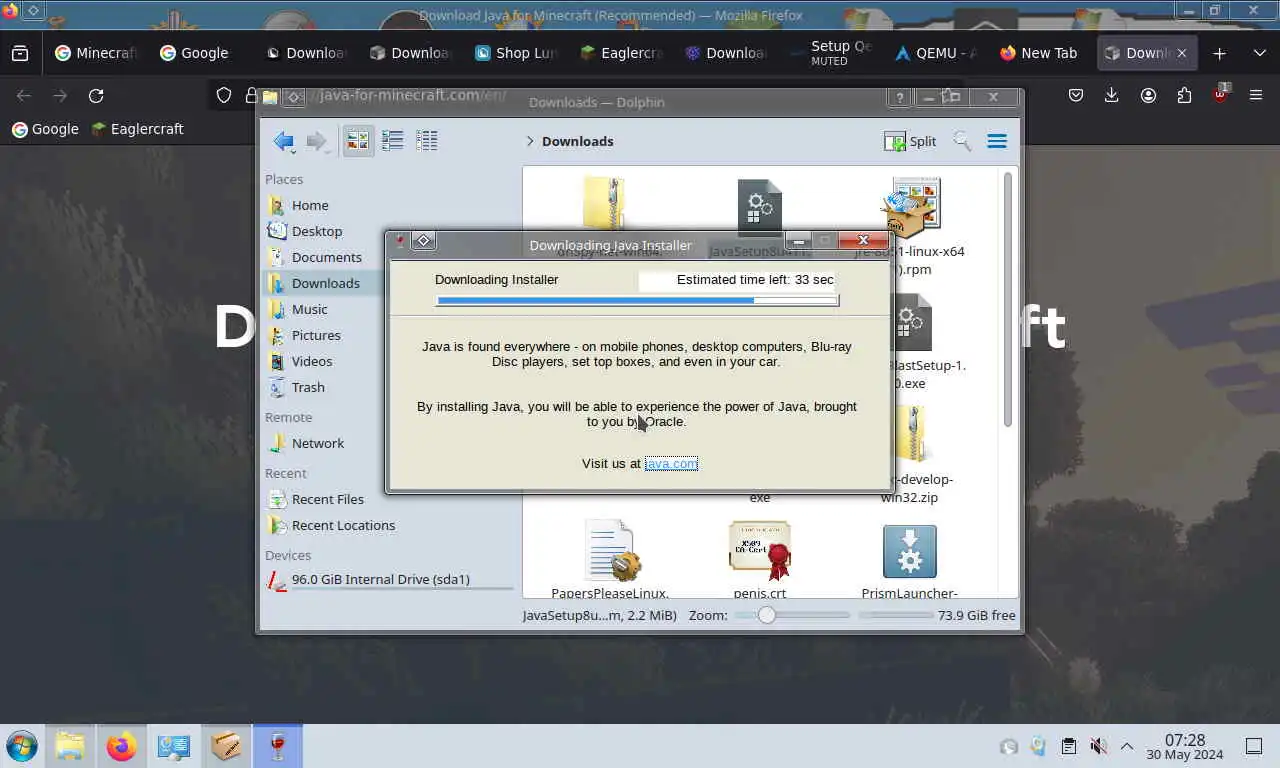
Task: Switch to the QEMU Firefox tab
Action: (x=936, y=53)
